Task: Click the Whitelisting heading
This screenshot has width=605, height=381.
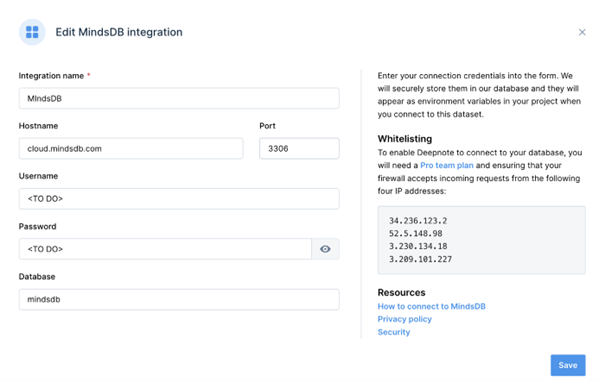Action: pos(405,139)
